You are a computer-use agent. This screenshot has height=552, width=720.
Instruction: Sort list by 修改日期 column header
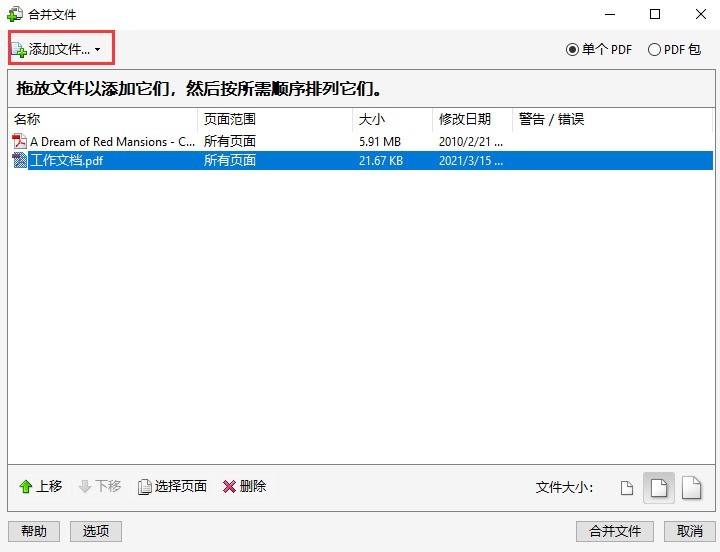(x=472, y=119)
